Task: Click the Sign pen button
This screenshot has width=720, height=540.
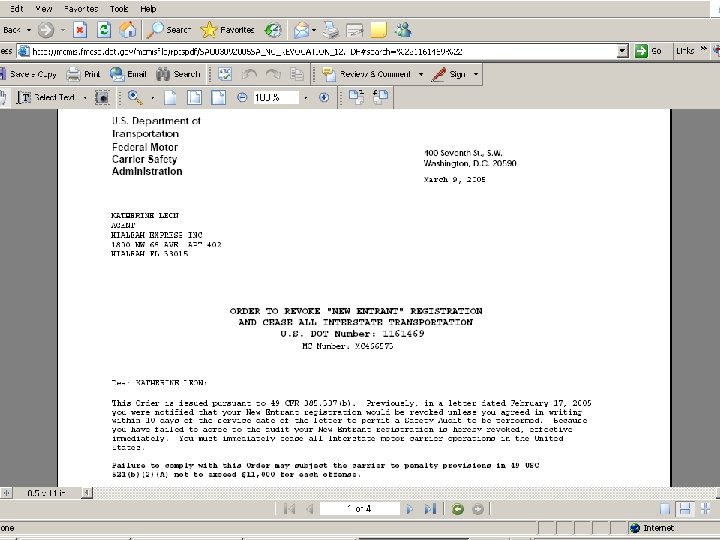Action: click(x=449, y=74)
